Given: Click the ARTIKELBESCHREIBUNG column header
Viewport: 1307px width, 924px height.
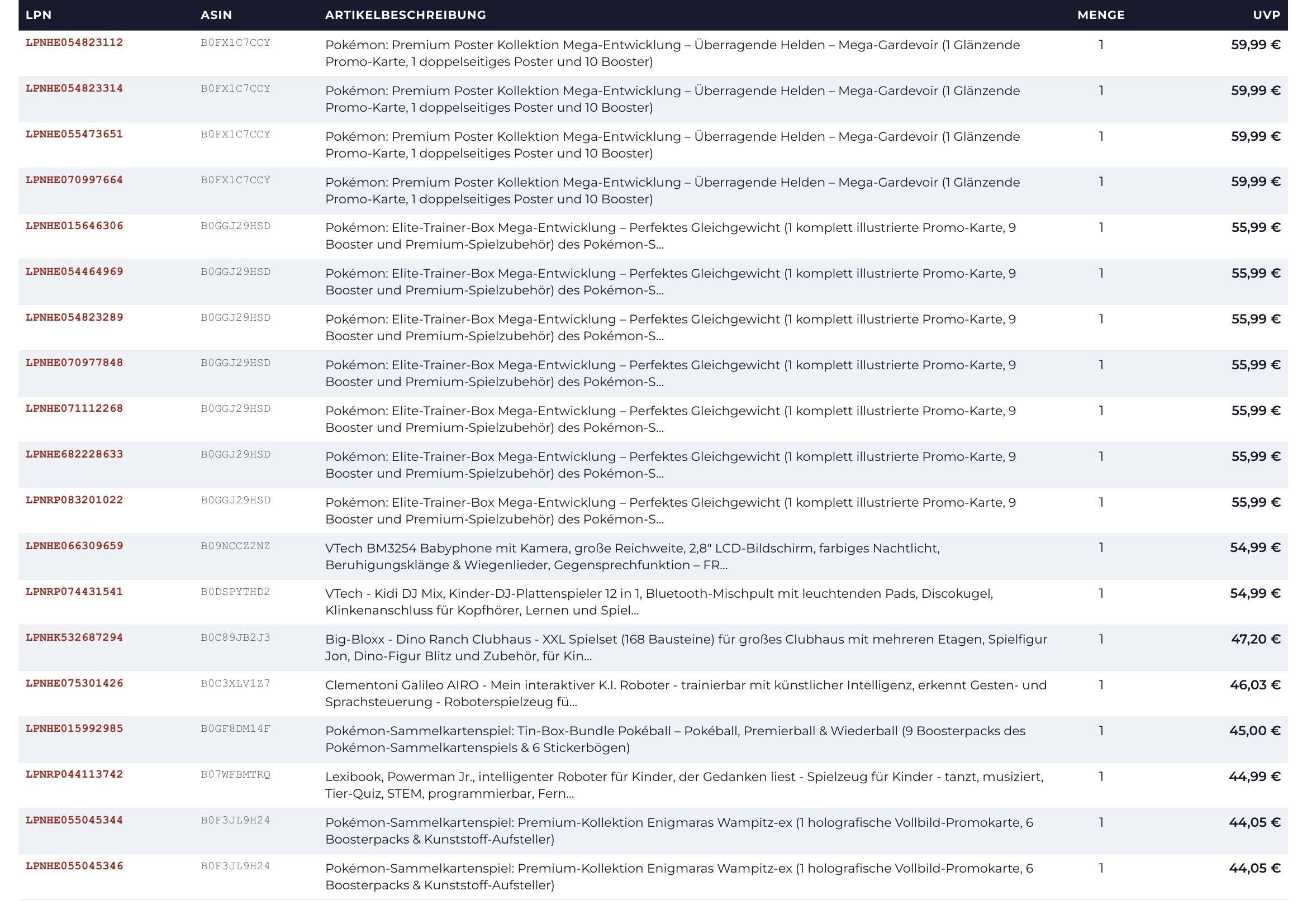Looking at the screenshot, I should tap(405, 15).
